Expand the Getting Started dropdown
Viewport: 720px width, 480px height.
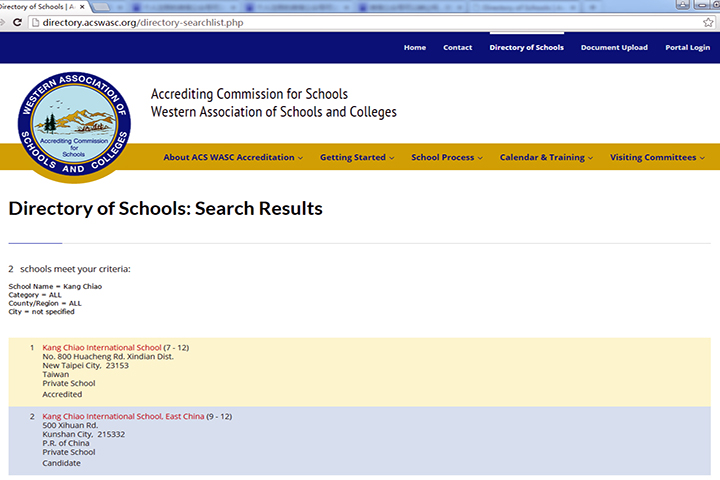(x=357, y=157)
